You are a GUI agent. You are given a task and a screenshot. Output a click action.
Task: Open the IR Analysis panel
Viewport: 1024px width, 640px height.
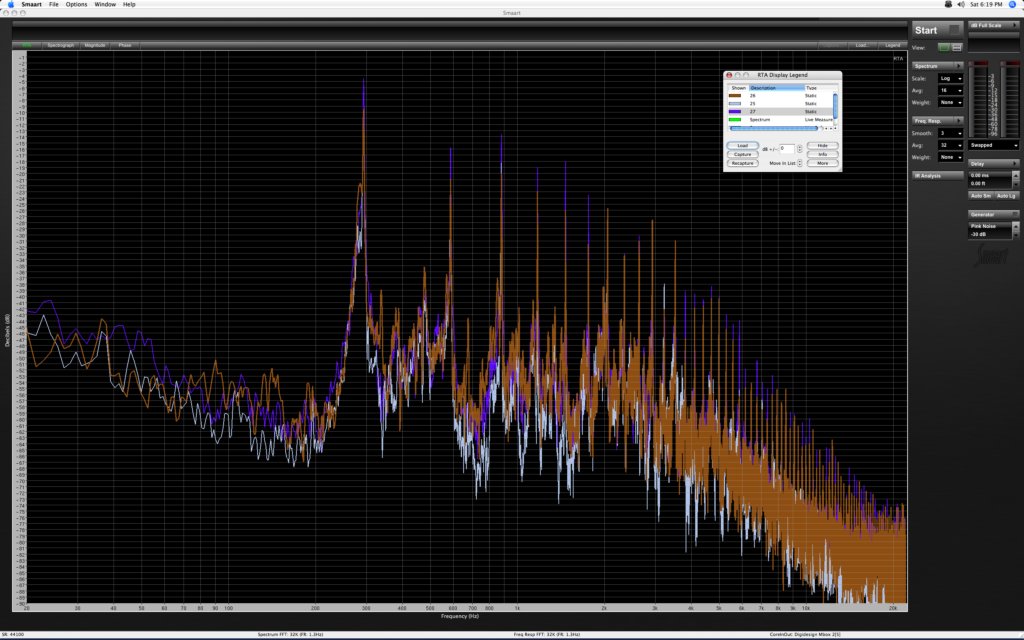pos(937,176)
